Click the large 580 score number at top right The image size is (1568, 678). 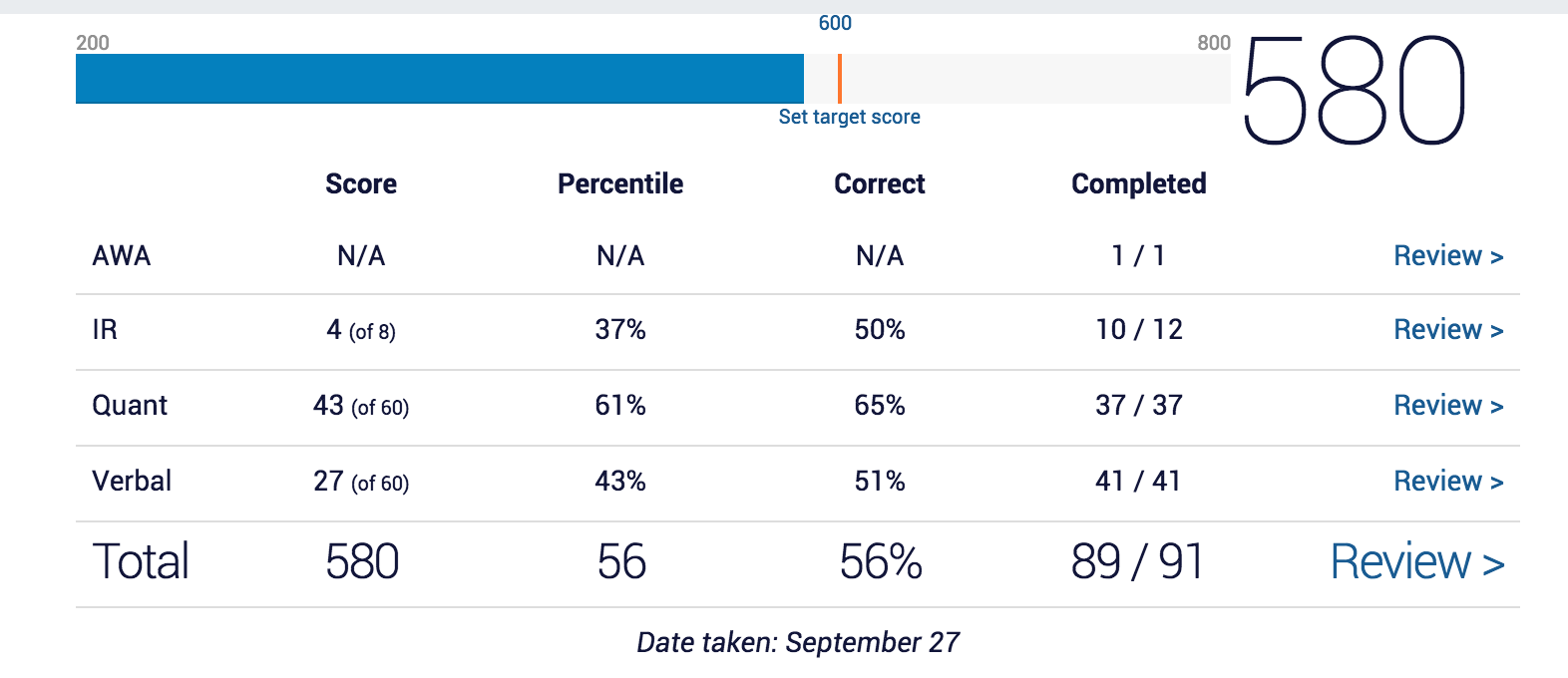click(x=1354, y=91)
